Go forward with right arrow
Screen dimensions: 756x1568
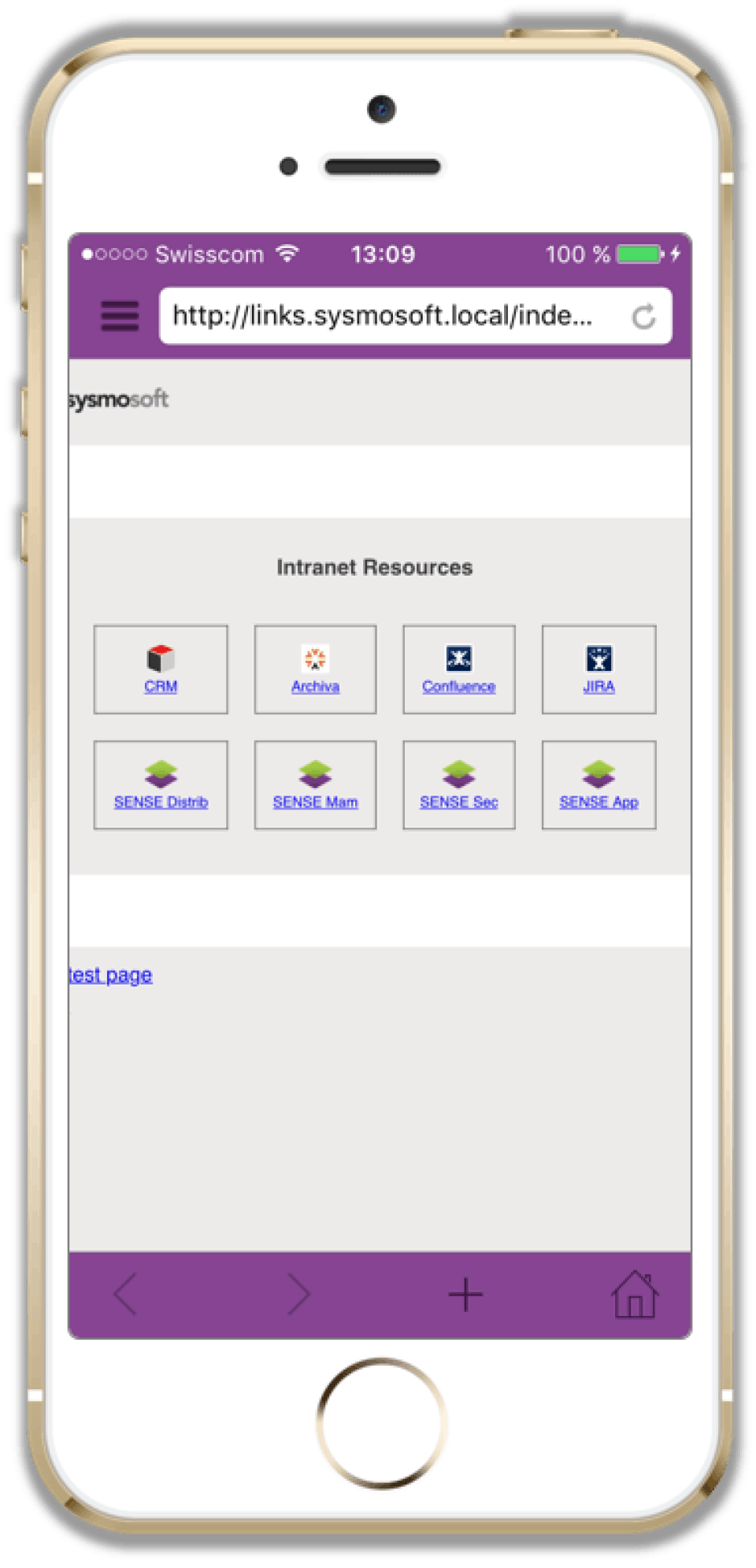(298, 1294)
